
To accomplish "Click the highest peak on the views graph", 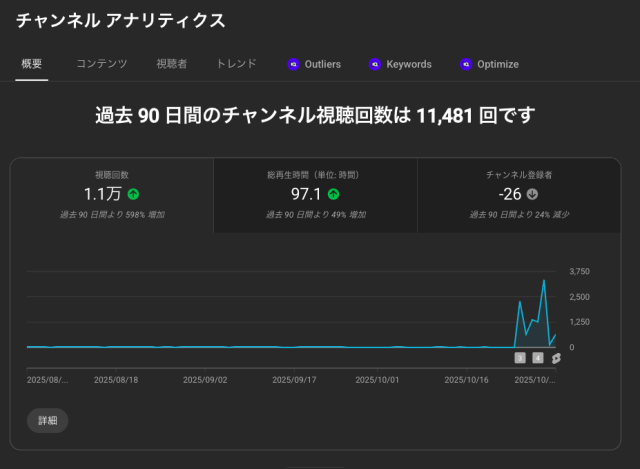I will (544, 281).
